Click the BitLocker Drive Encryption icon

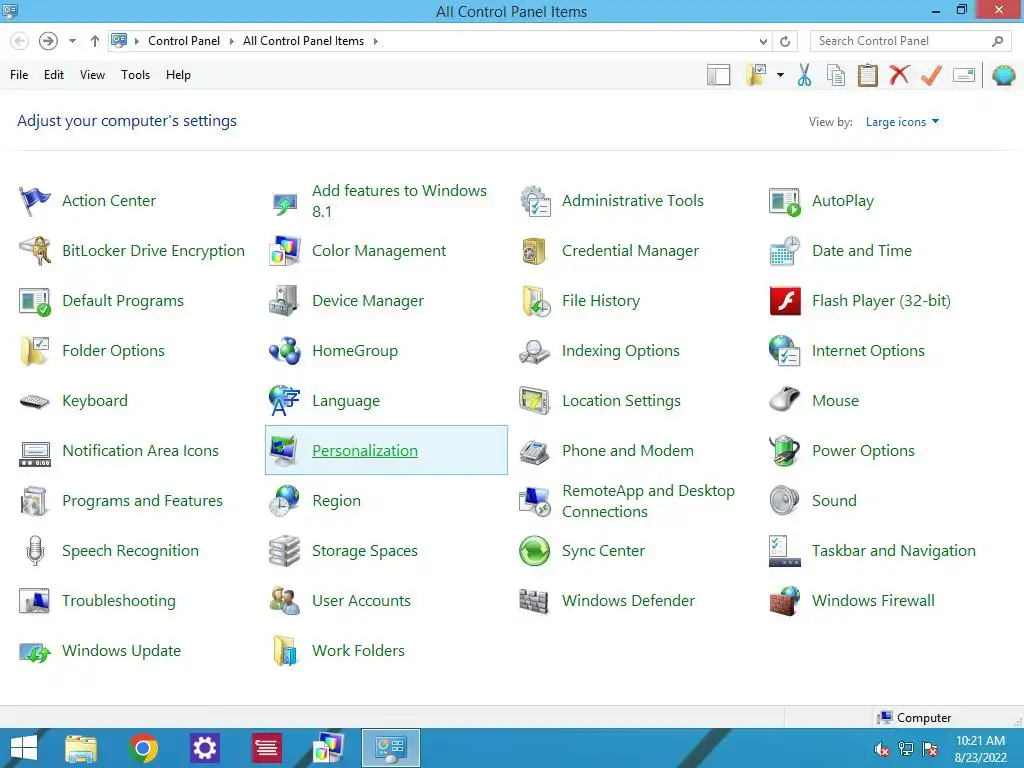35,251
